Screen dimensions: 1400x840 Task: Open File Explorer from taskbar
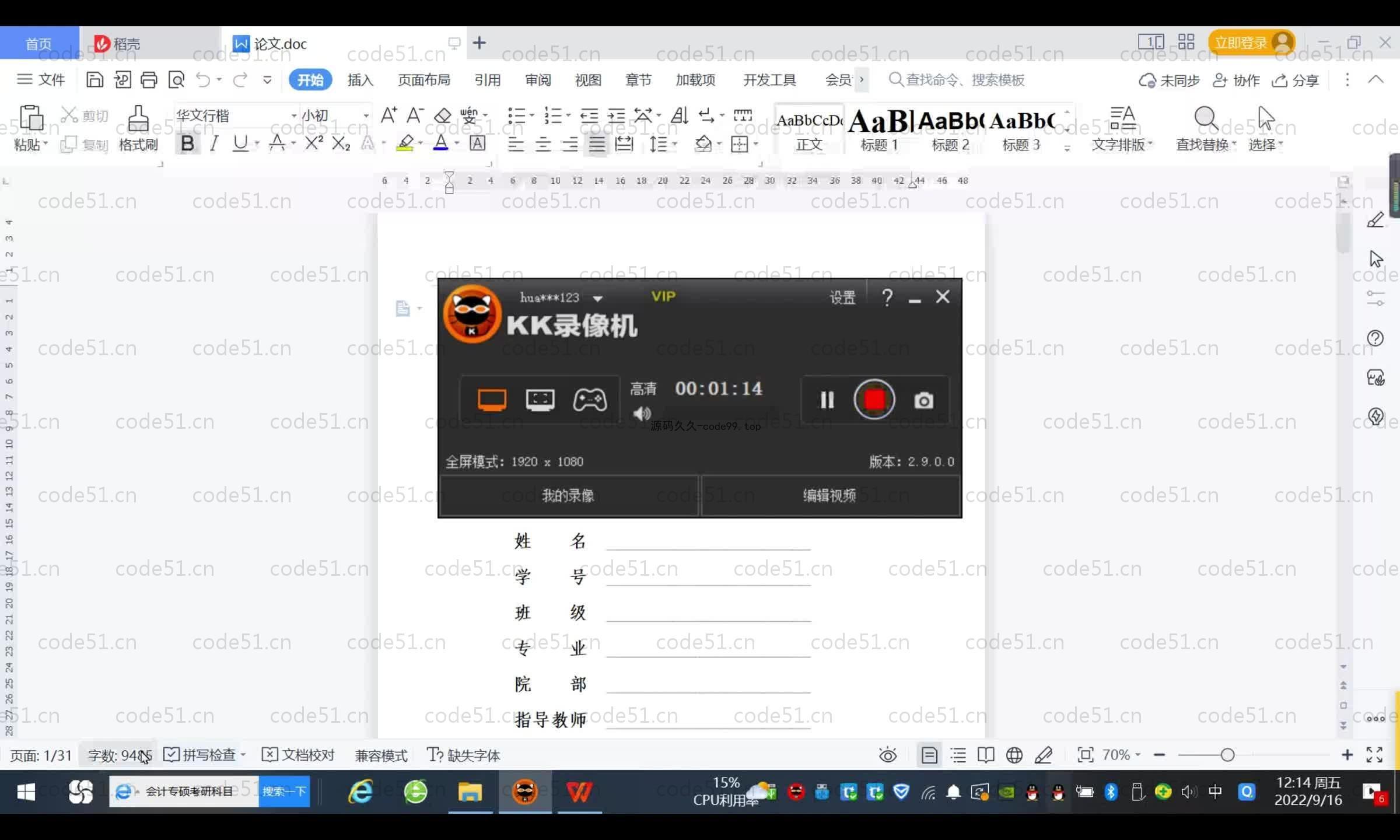(470, 792)
